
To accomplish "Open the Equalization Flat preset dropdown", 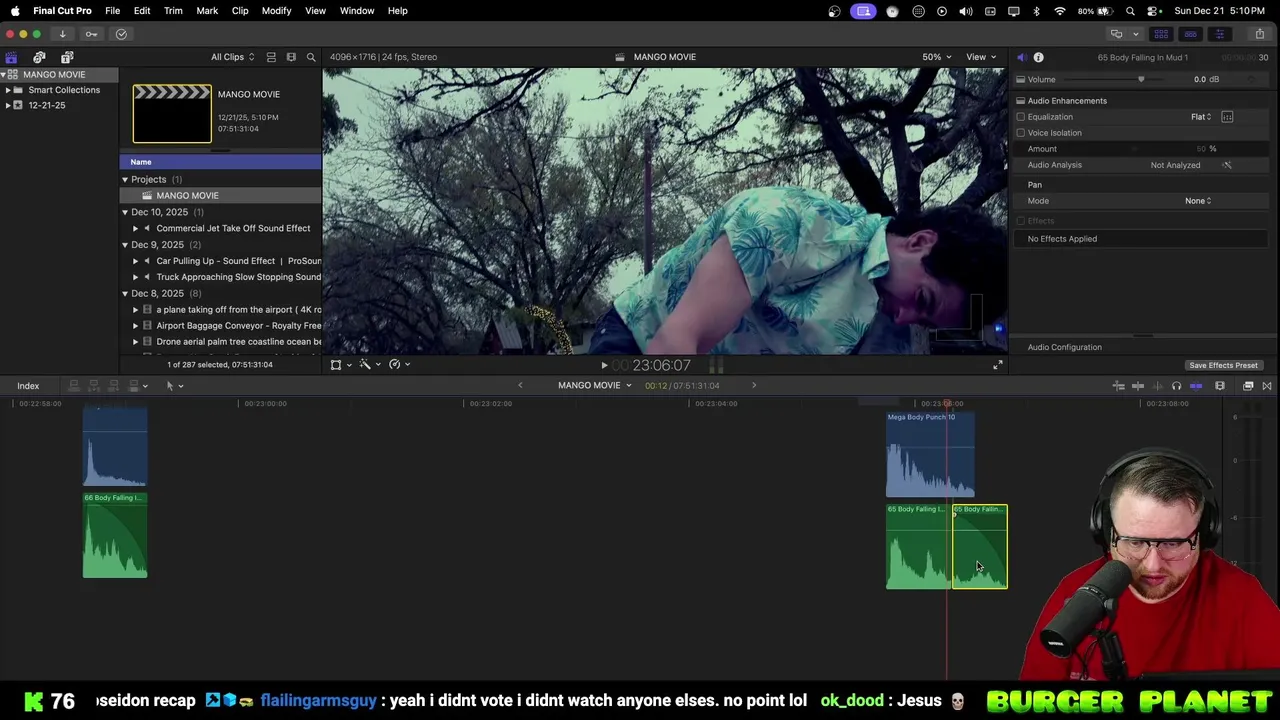I will (1201, 117).
